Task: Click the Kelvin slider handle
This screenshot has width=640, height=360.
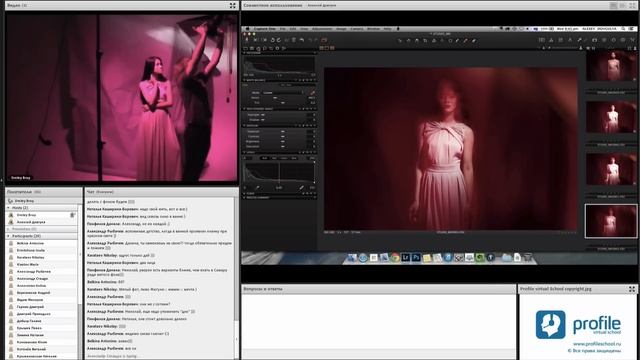Action: (x=275, y=98)
